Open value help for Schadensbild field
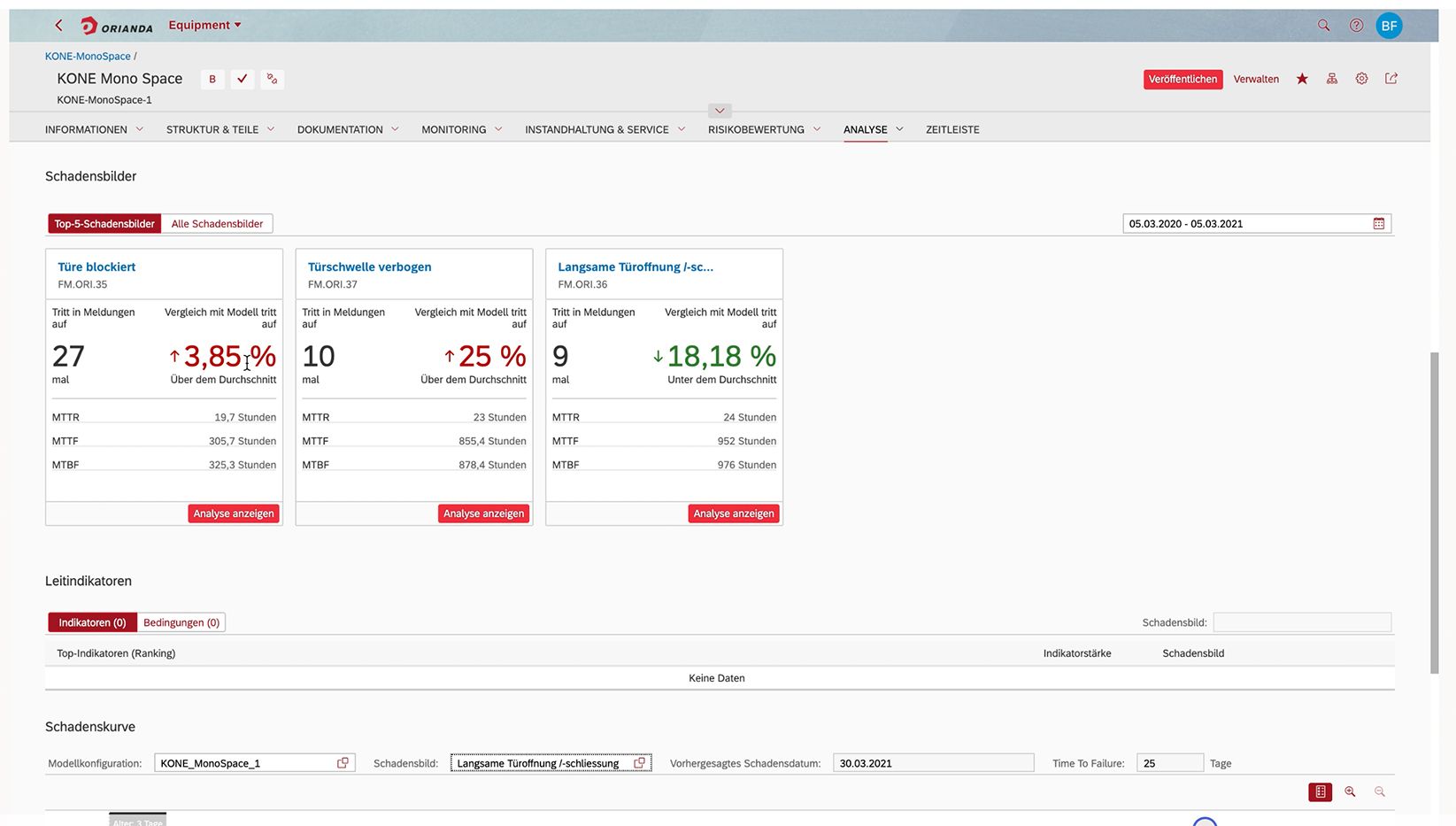1456x826 pixels. pos(639,763)
